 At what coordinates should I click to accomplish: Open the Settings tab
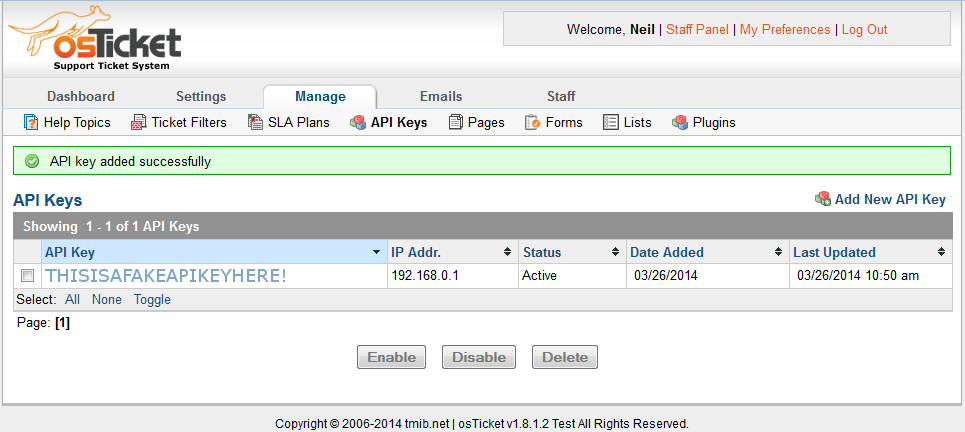201,97
